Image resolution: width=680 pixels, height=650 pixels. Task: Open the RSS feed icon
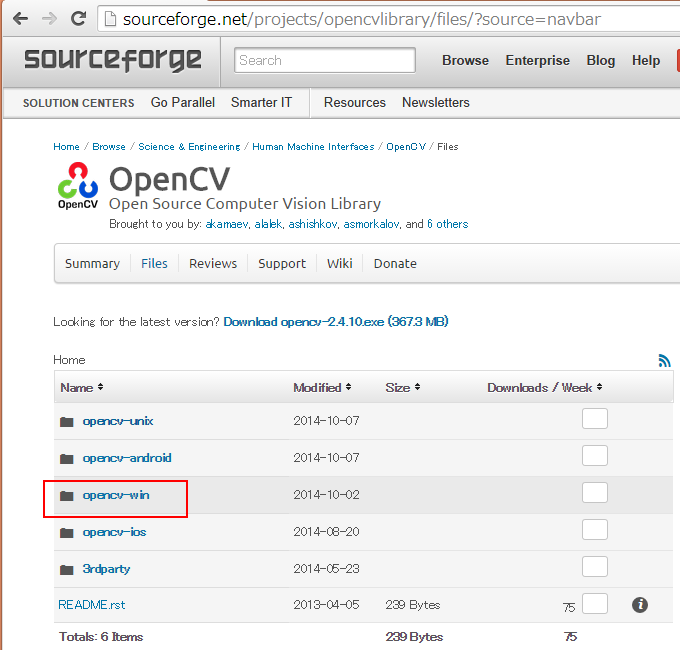point(664,360)
